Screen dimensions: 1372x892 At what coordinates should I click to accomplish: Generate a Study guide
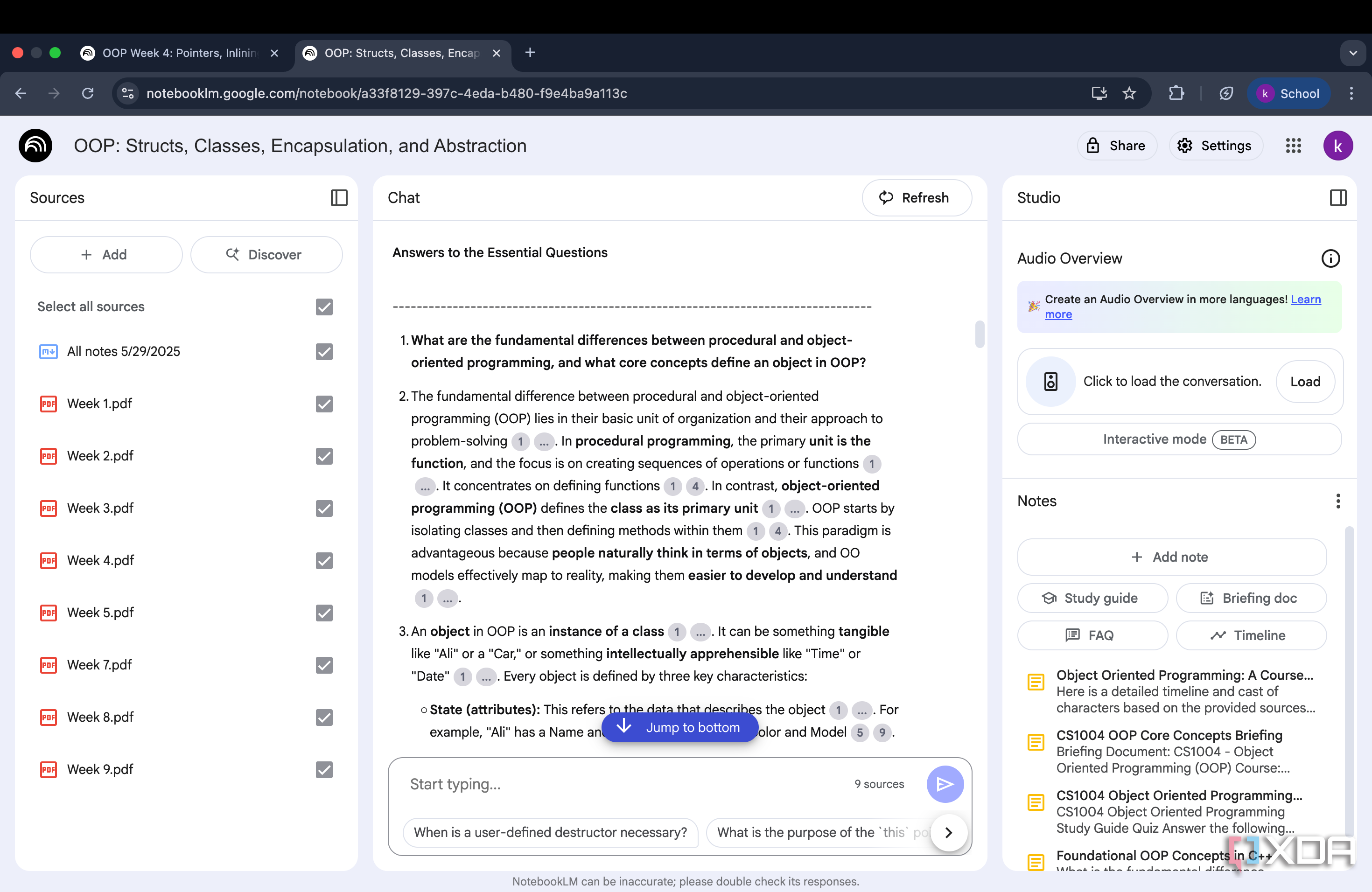1092,598
